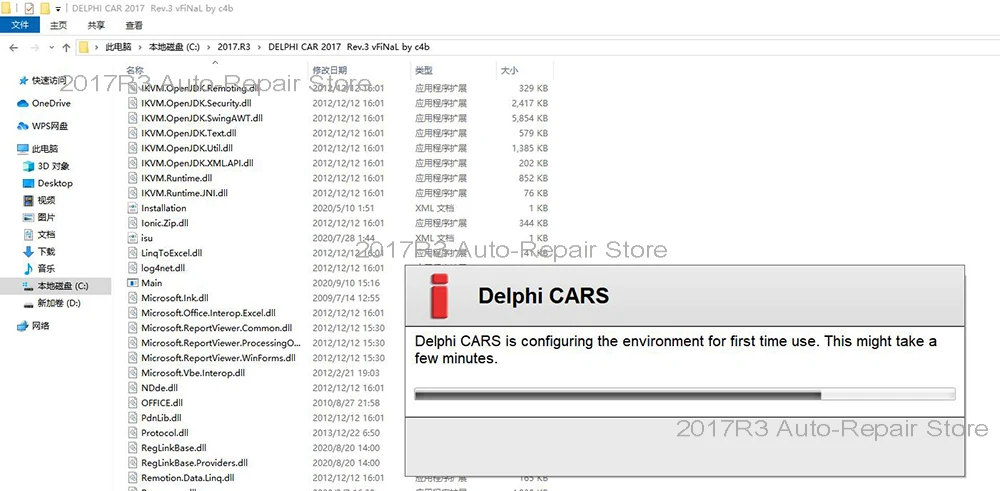Open the 共享 ribbon tab
This screenshot has height=491, width=1000.
coord(96,26)
